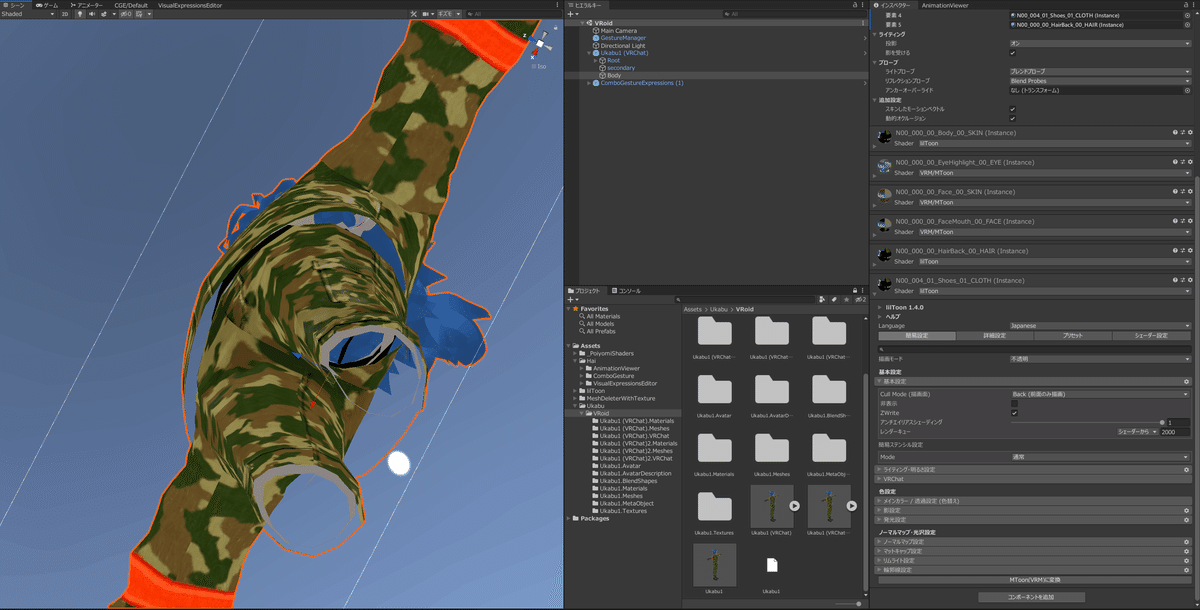Open gear menu of 基本設定 section

(x=1187, y=381)
